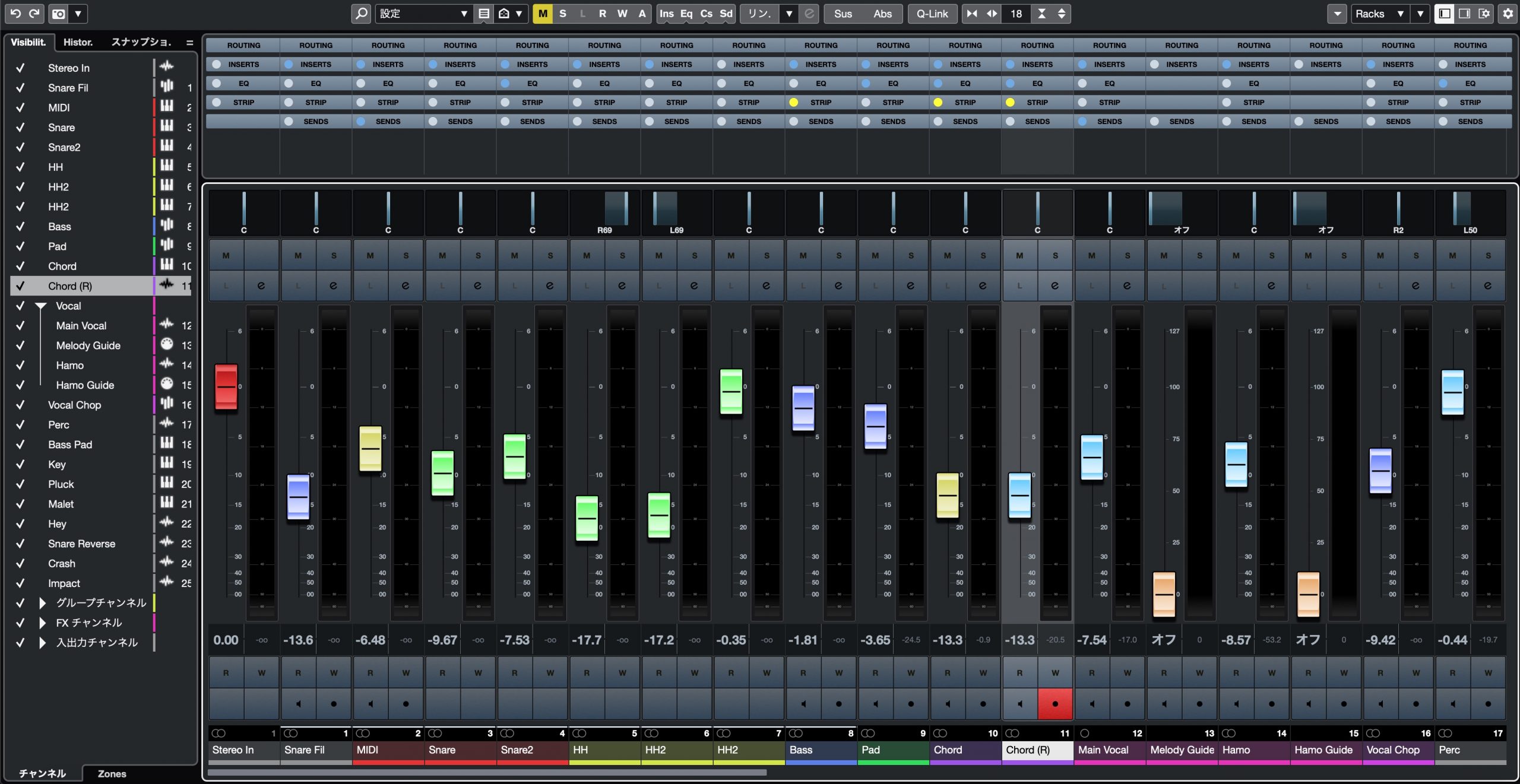The height and width of the screenshot is (784, 1520).
Task: Show the left zone panel
Action: pyautogui.click(x=1445, y=13)
